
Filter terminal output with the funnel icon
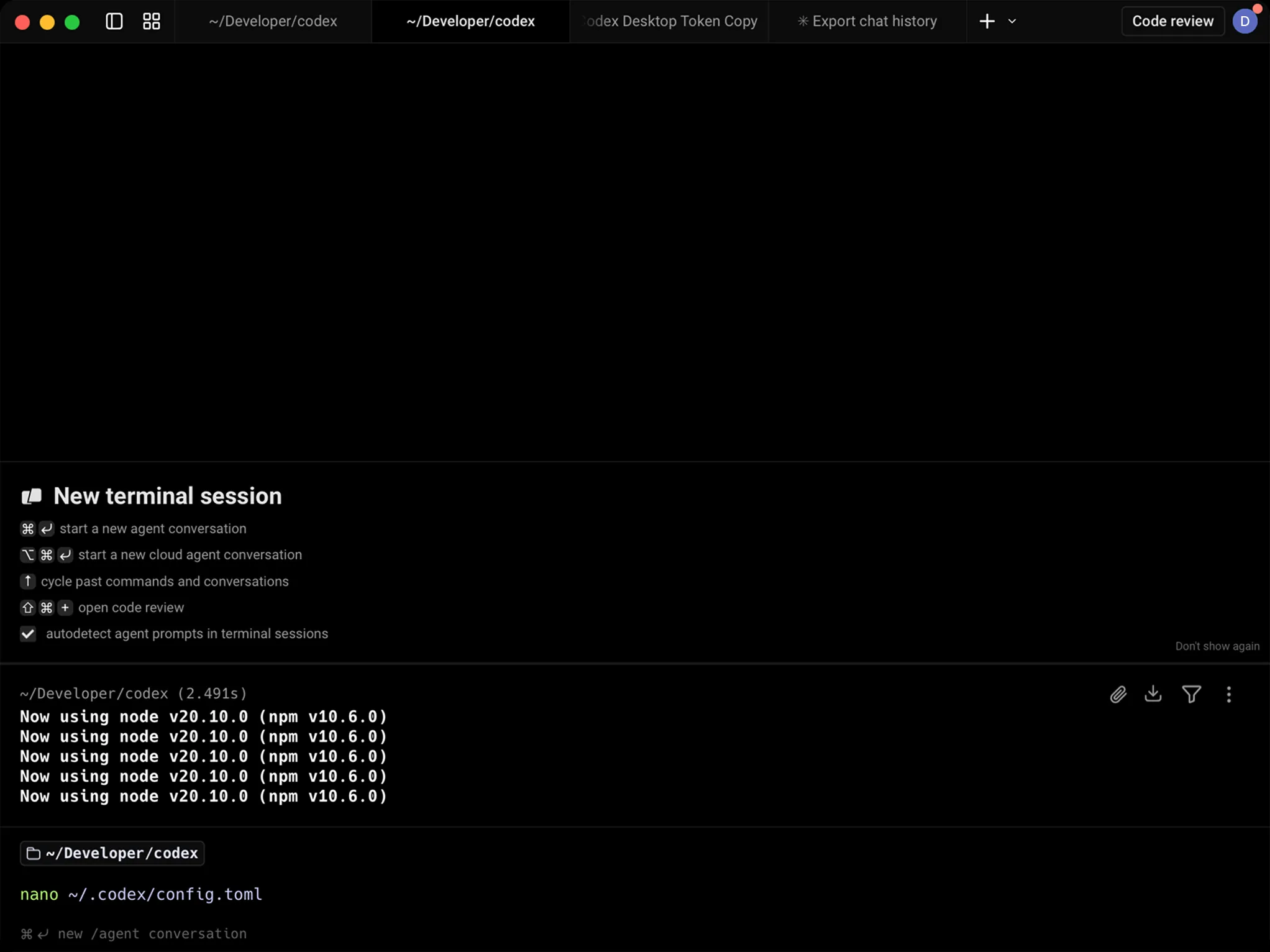(x=1191, y=694)
